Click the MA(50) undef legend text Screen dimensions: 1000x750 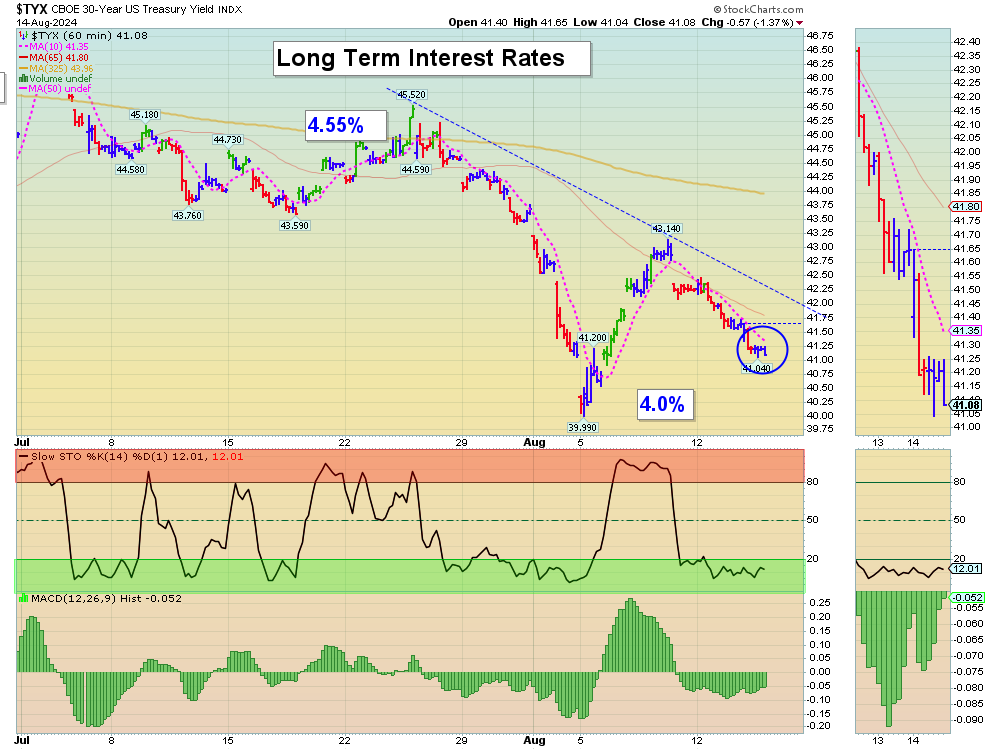60,89
